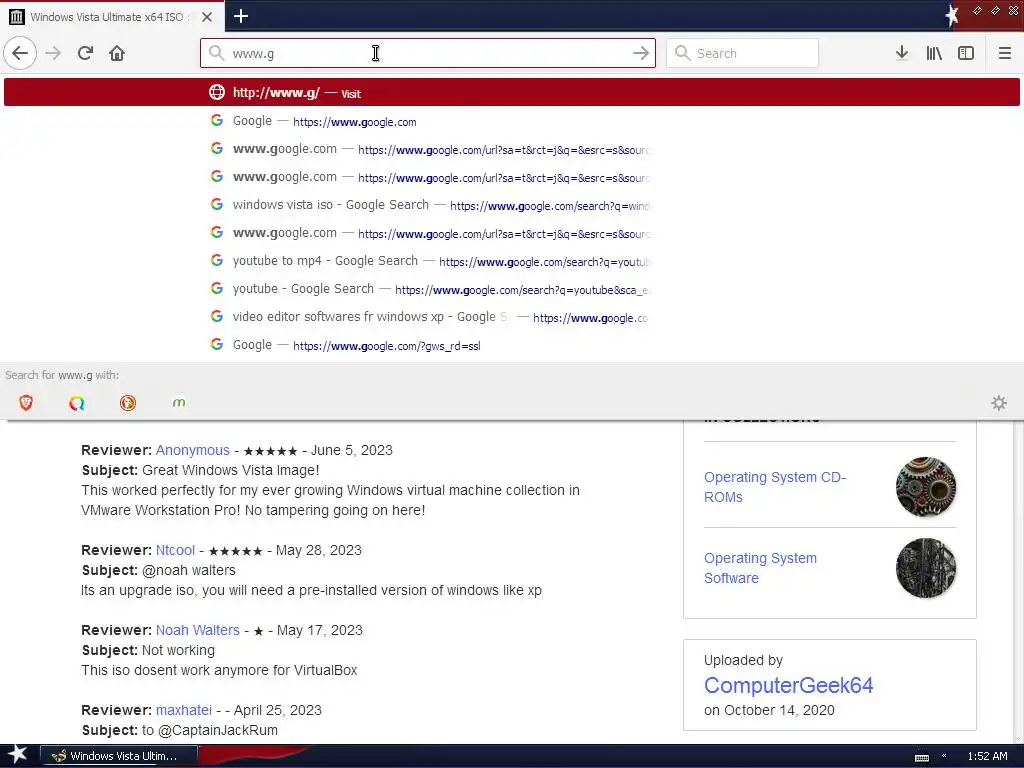The height and width of the screenshot is (768, 1024).
Task: Choose Google — https://www.google.com suggestion
Action: pos(512,121)
